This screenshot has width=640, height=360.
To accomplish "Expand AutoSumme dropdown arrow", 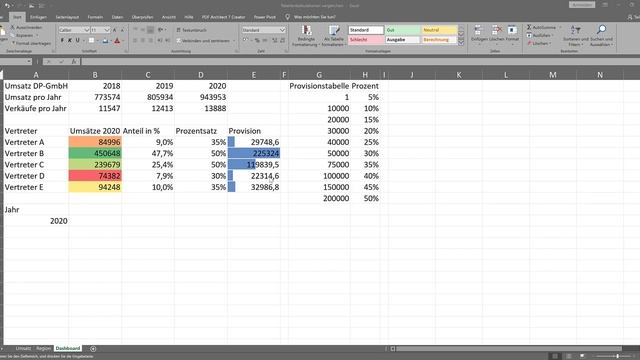I will point(560,27).
